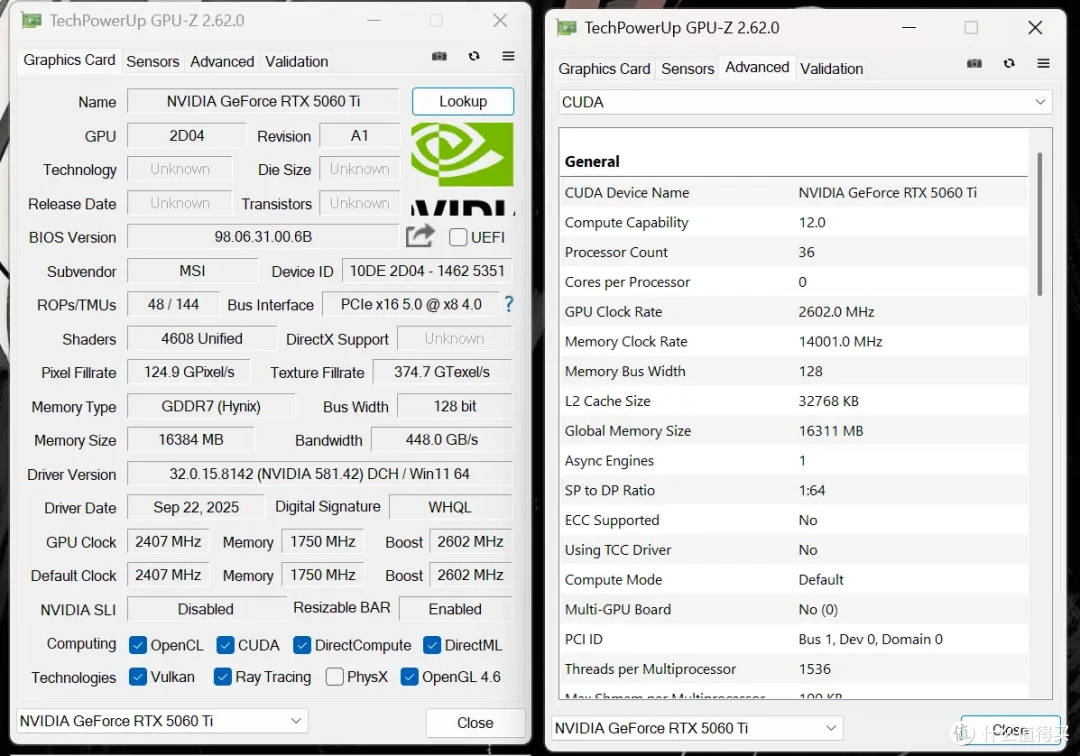Click Digital Signature value WHQL
This screenshot has width=1080, height=756.
coord(450,507)
